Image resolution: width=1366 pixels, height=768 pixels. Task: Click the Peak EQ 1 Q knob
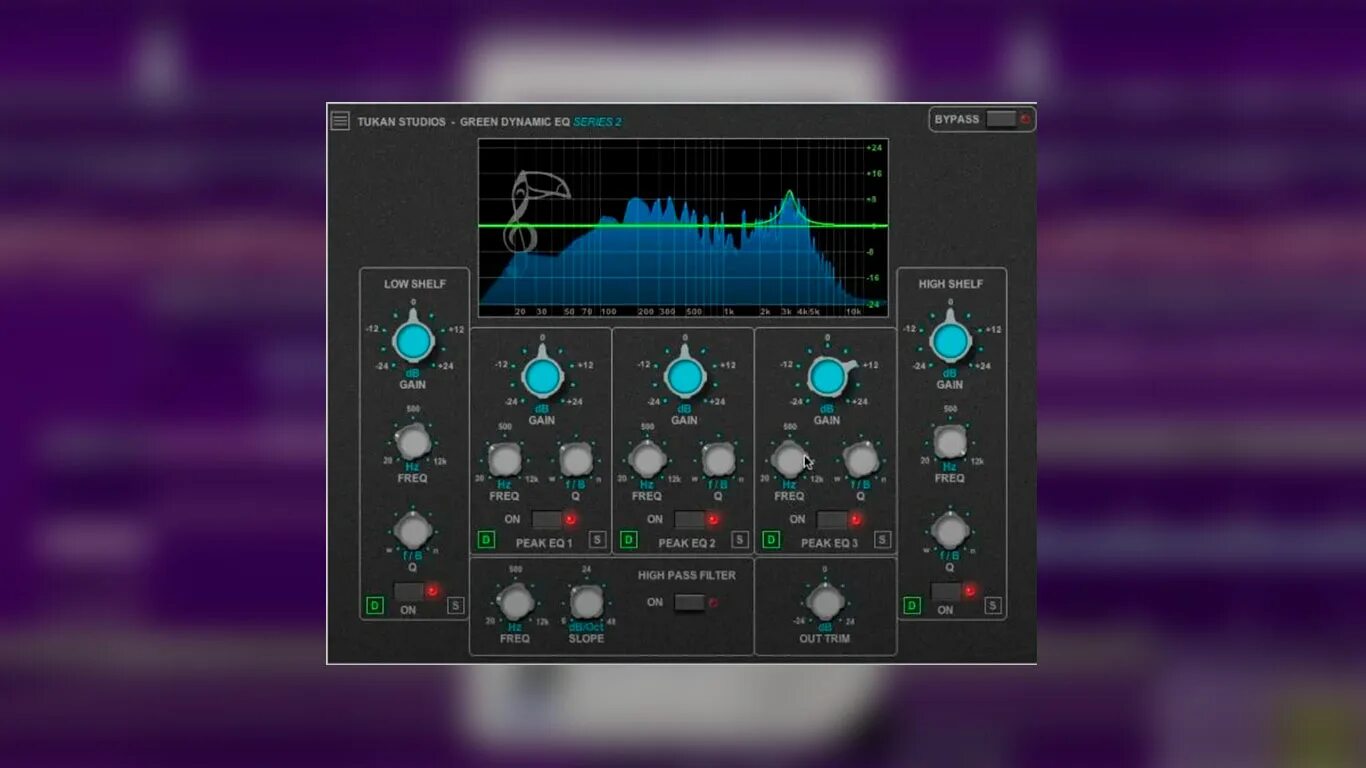click(576, 460)
